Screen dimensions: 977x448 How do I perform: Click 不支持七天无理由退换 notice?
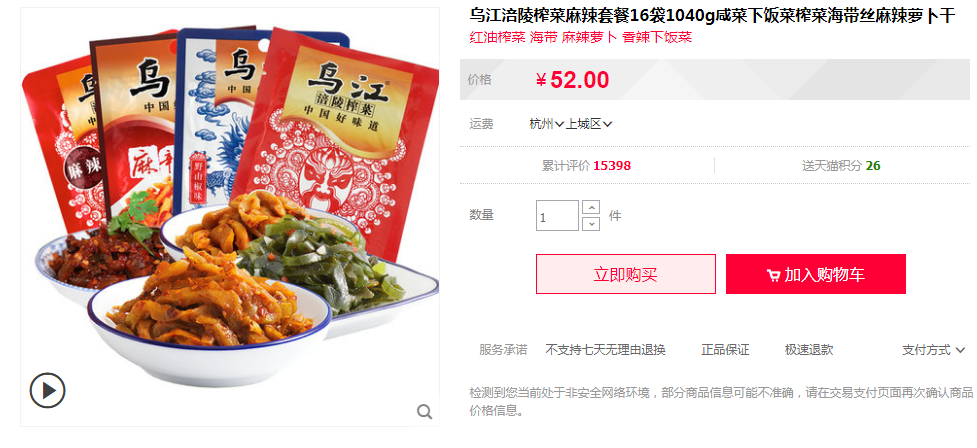606,350
